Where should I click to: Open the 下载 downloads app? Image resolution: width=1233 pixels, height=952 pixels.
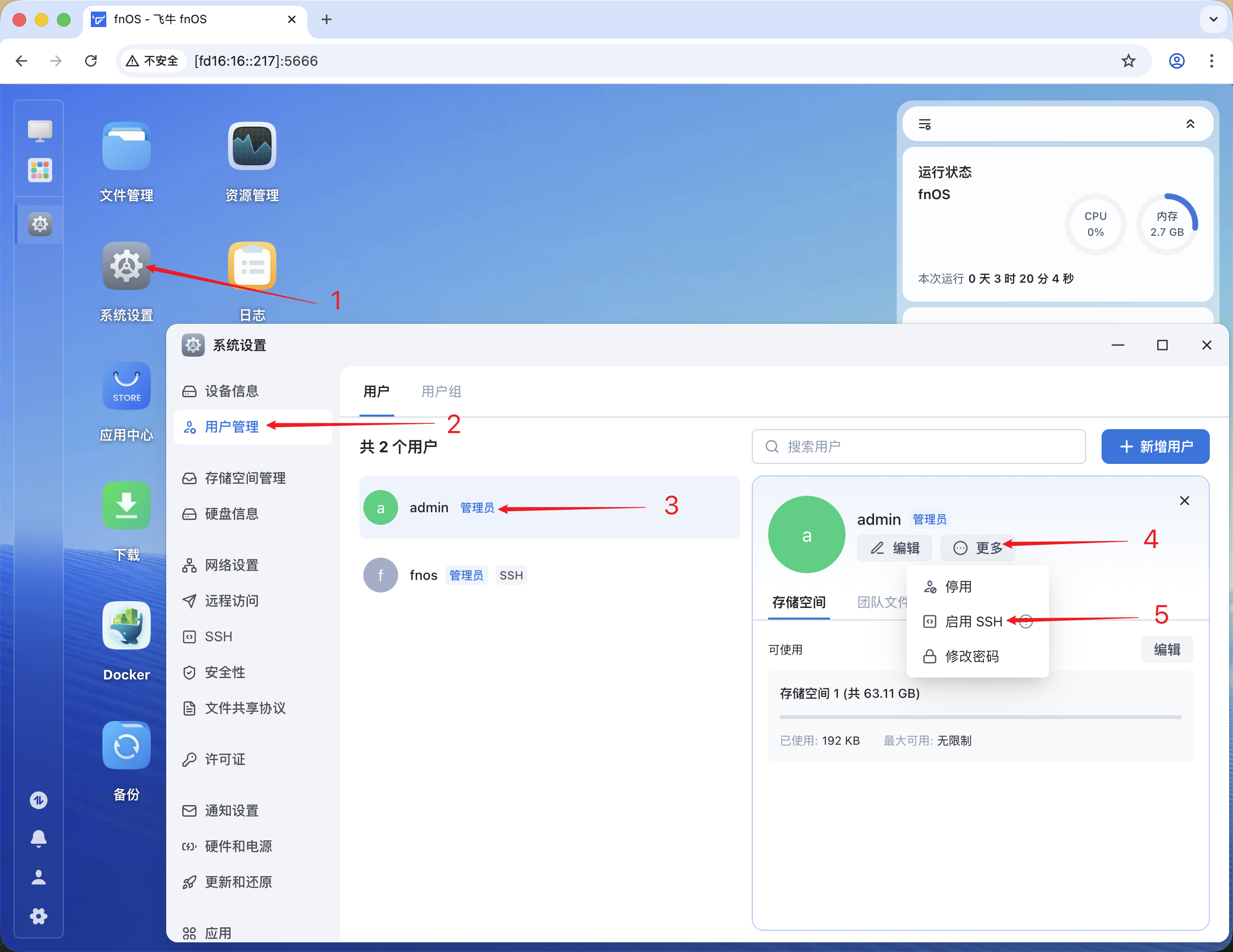pos(126,506)
